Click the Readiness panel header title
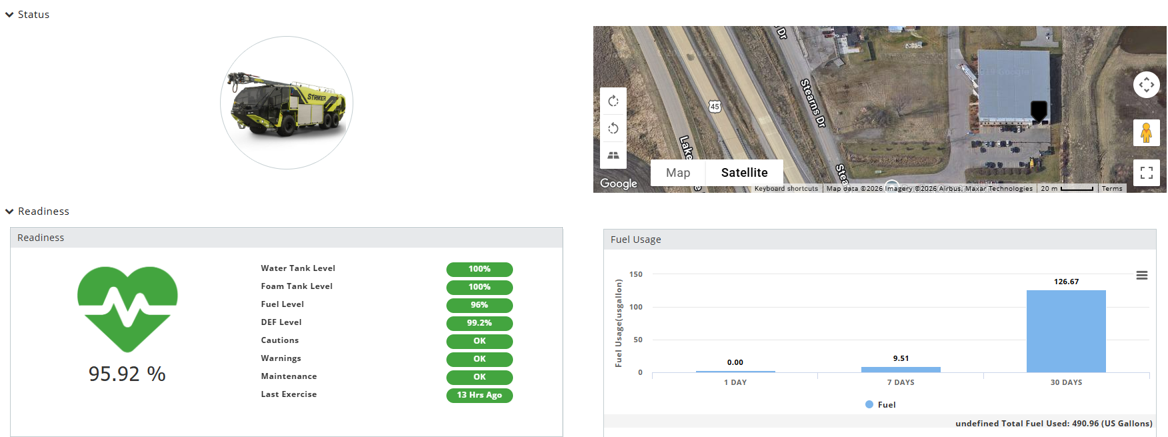 click(x=40, y=237)
